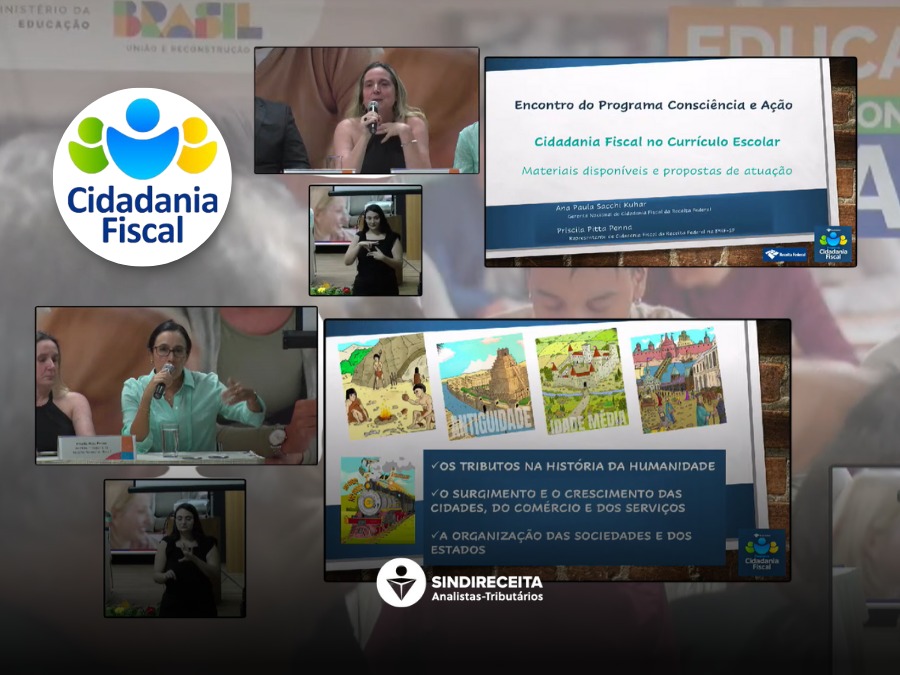Click the small Cidadania Fiscal logo on the title slide
900x675 pixels.
point(833,244)
